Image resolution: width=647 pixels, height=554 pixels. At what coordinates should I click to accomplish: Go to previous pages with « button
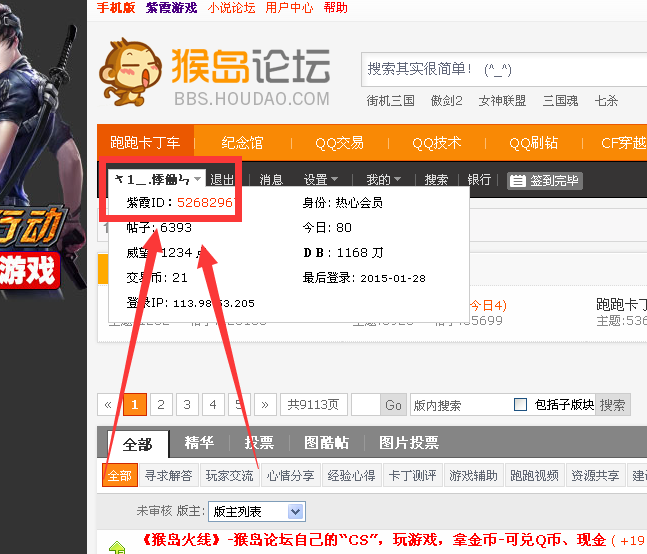click(x=108, y=405)
